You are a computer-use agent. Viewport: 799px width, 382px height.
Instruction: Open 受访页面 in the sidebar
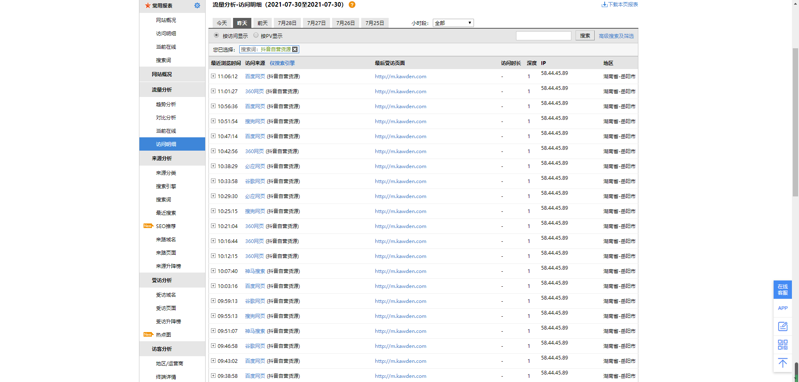(x=166, y=308)
